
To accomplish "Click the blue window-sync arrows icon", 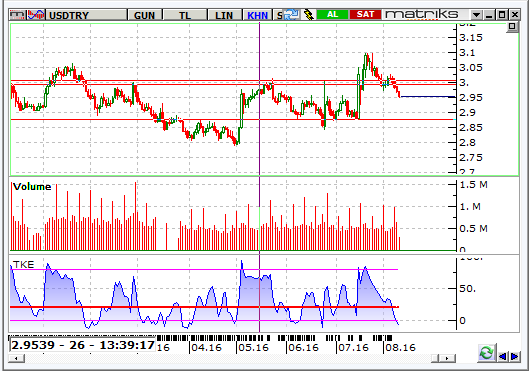I will click(x=291, y=15).
